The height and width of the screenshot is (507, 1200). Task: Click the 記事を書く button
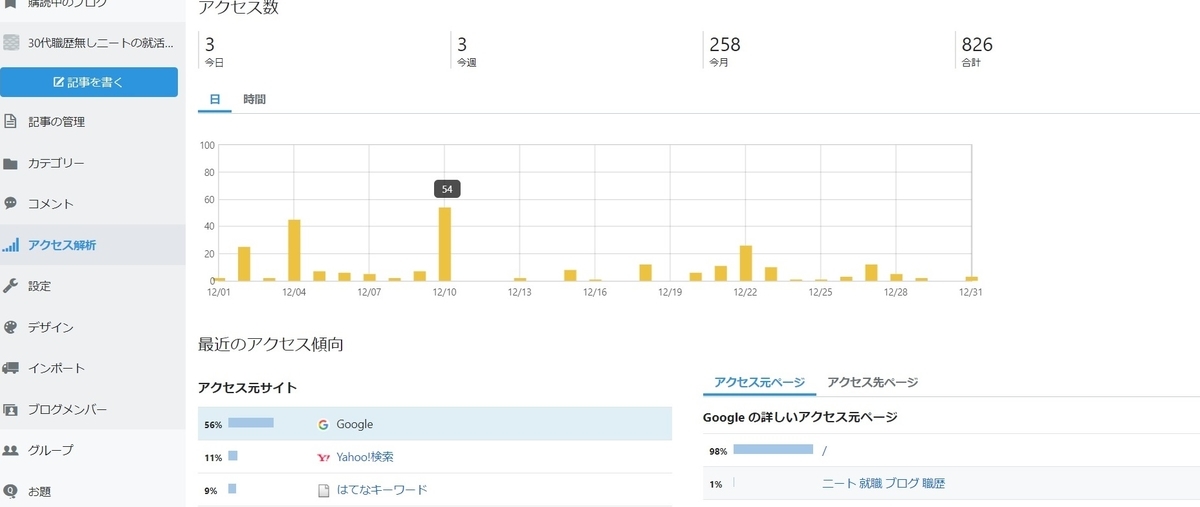pos(89,82)
